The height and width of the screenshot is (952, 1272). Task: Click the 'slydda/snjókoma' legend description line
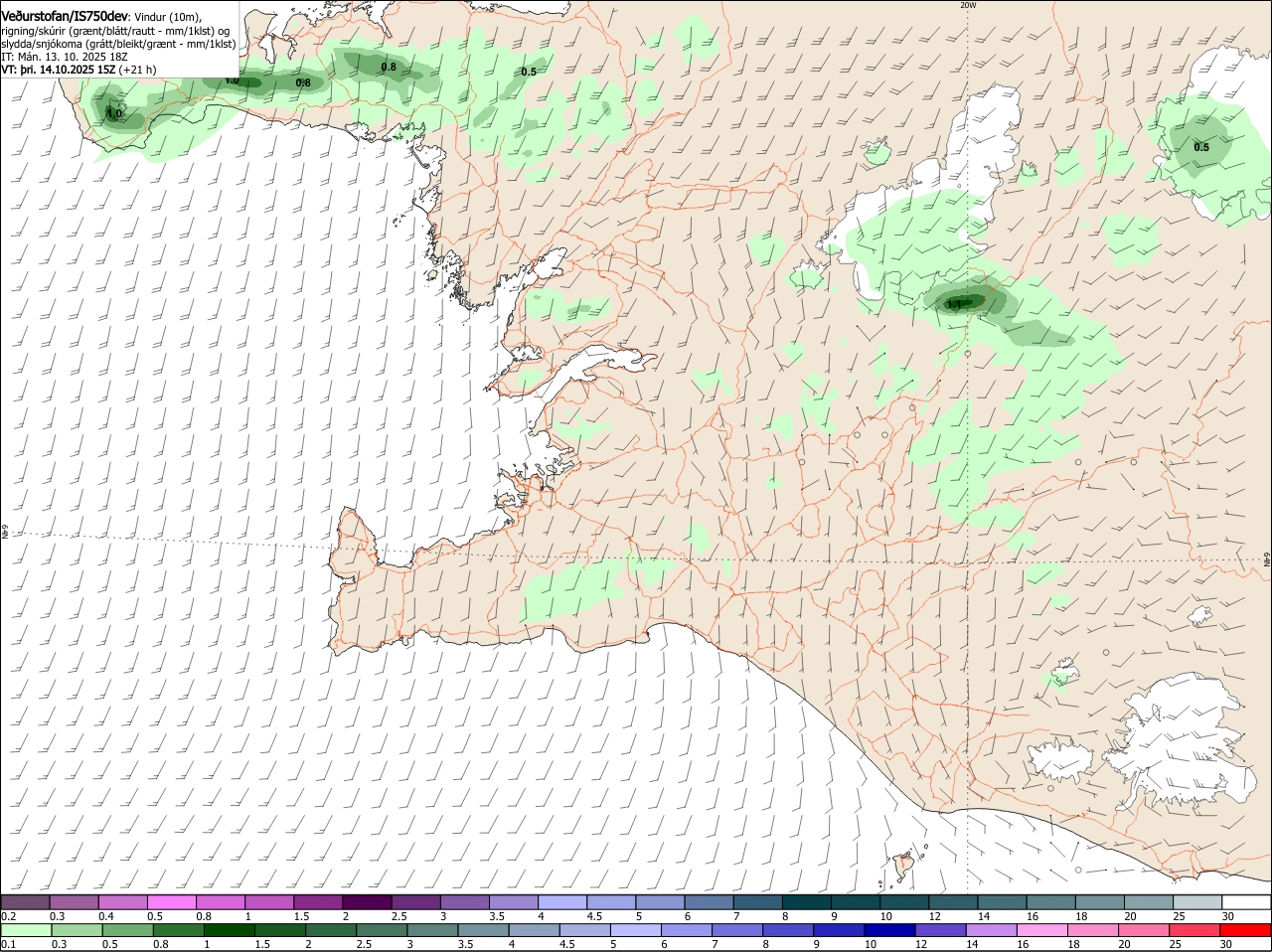point(118,44)
